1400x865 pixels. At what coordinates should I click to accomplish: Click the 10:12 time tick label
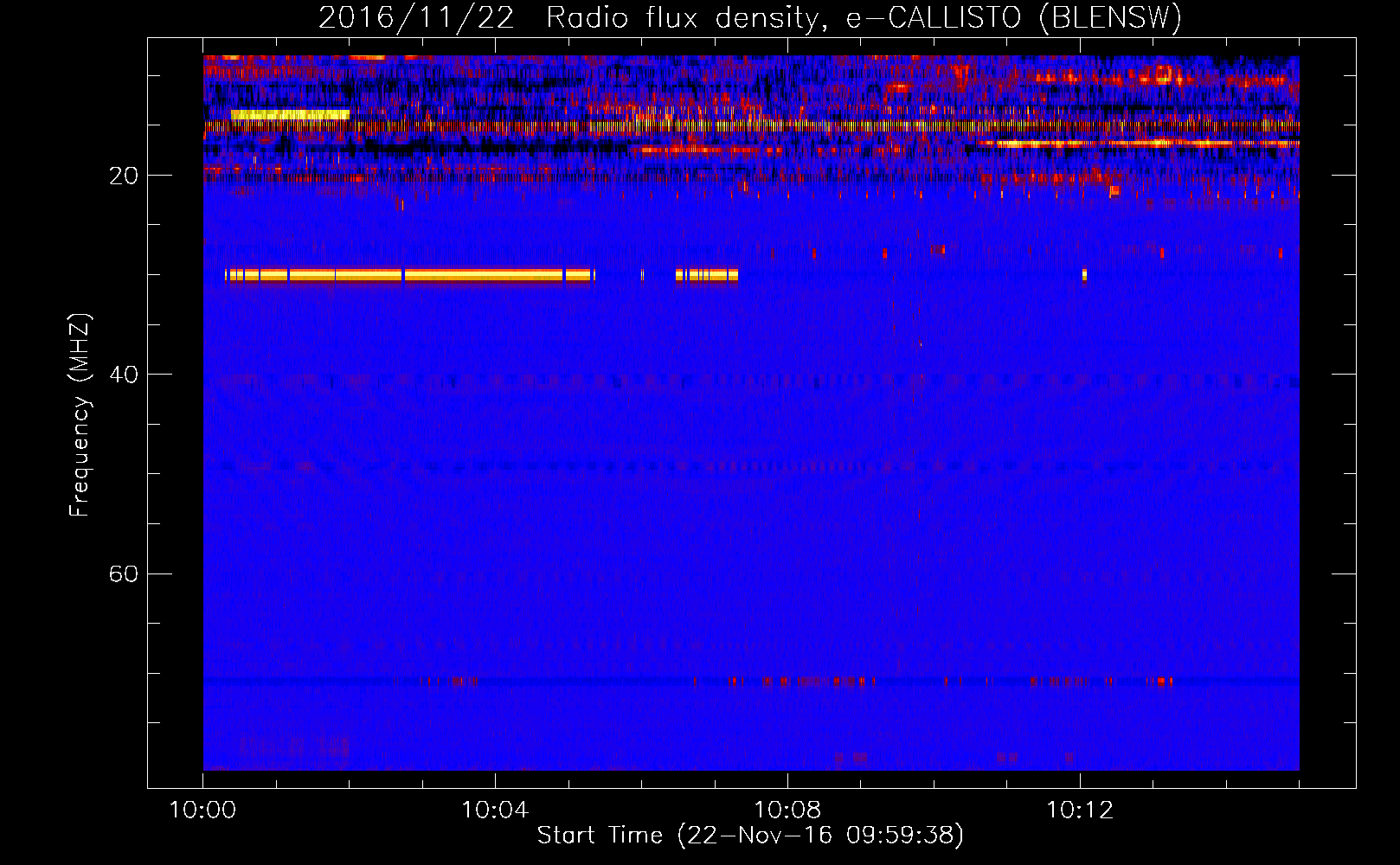point(1080,811)
